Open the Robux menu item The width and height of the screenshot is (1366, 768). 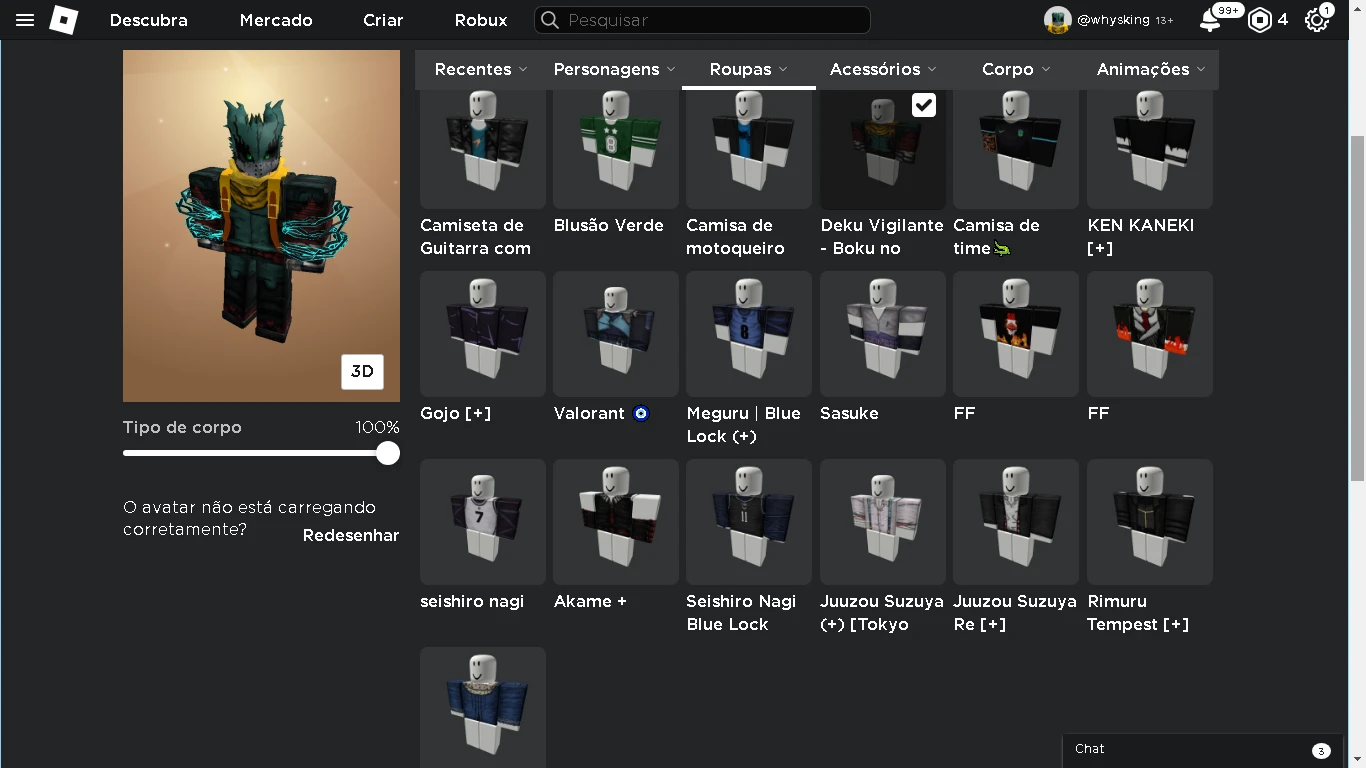[x=481, y=20]
